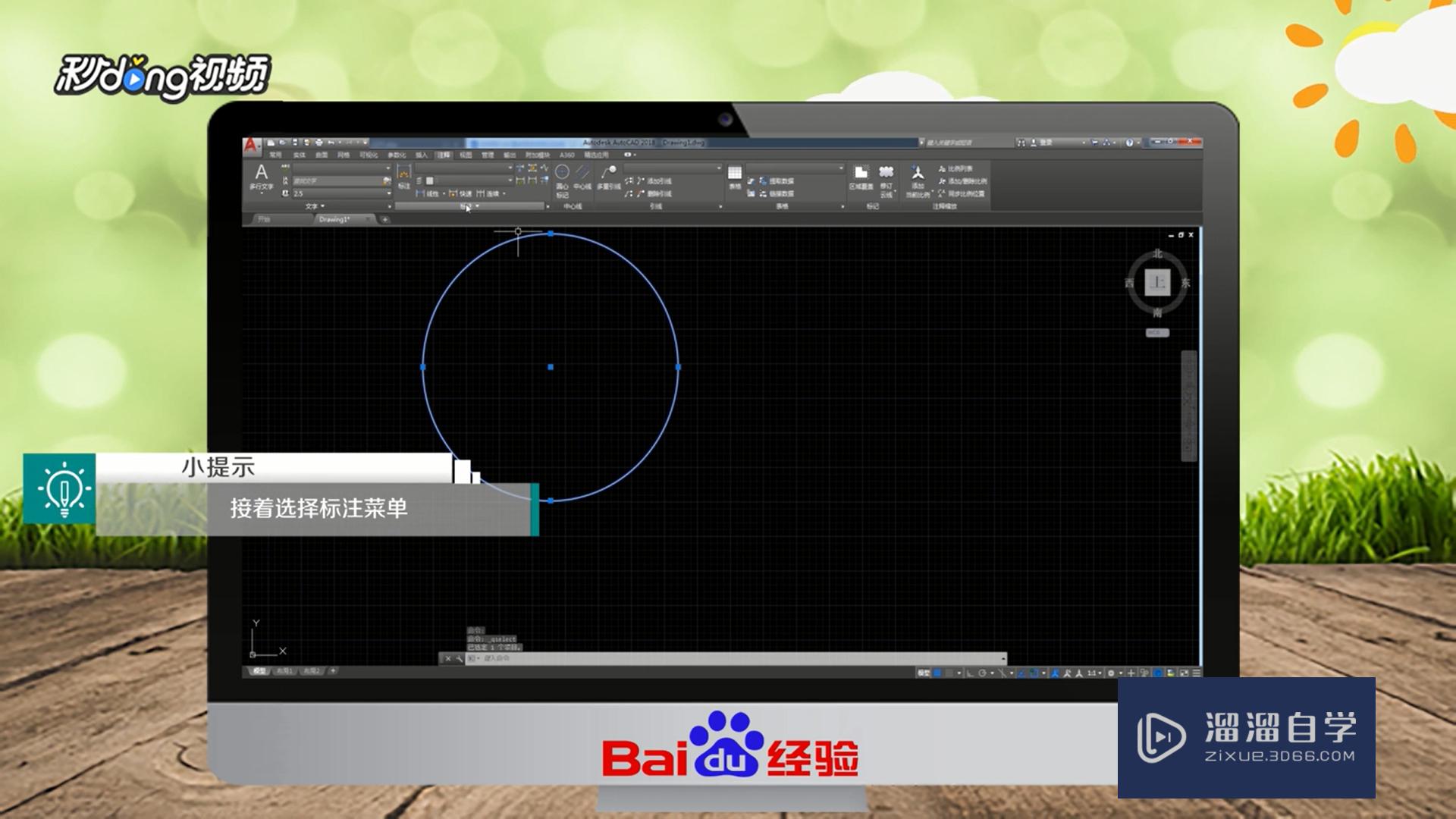
Task: Open the AutoCAD application menu logo
Action: point(252,146)
